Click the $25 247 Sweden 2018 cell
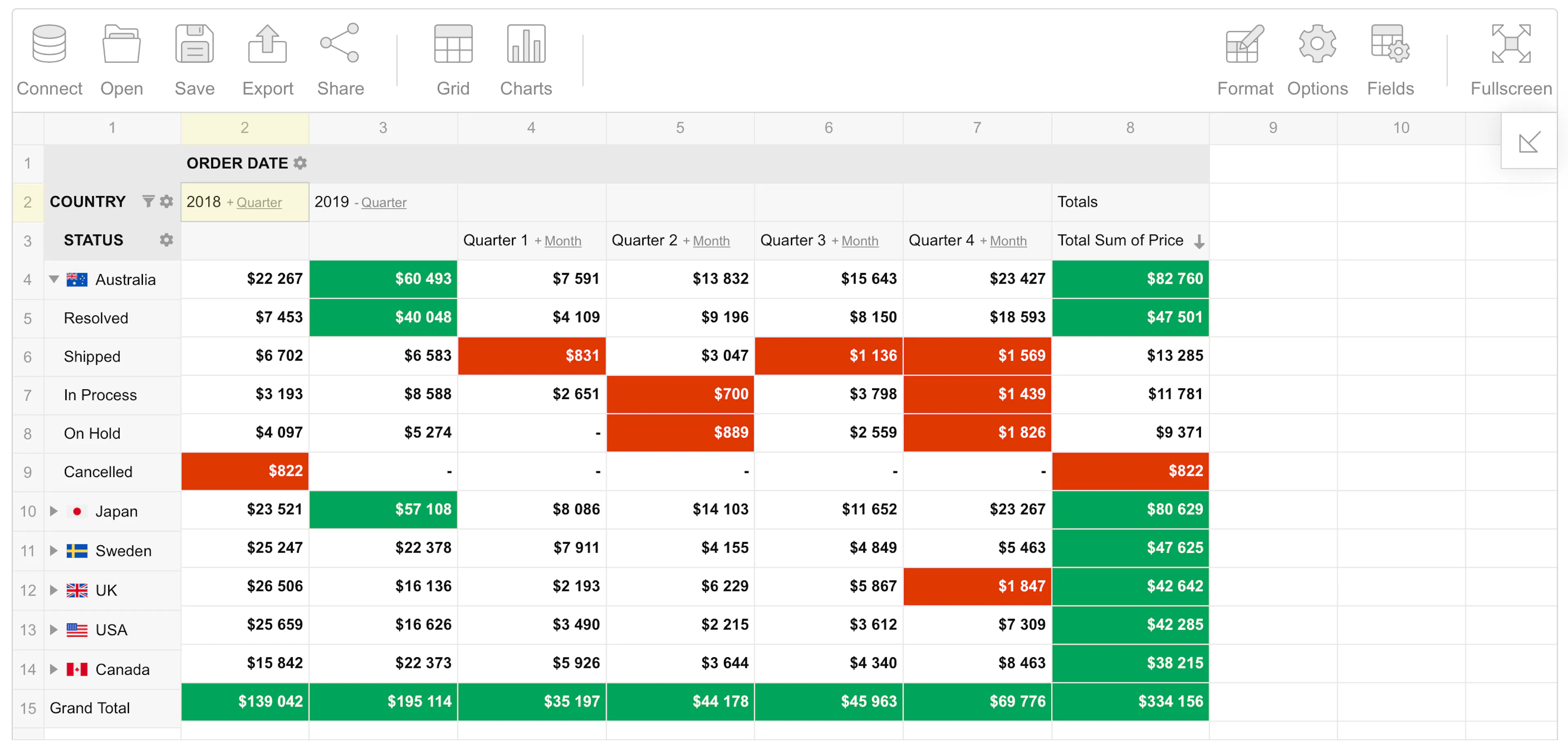This screenshot has width=1568, height=754. click(245, 548)
